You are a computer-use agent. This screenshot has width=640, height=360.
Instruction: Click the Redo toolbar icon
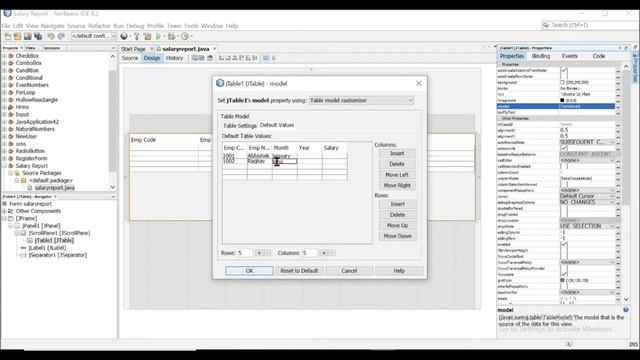pos(61,36)
